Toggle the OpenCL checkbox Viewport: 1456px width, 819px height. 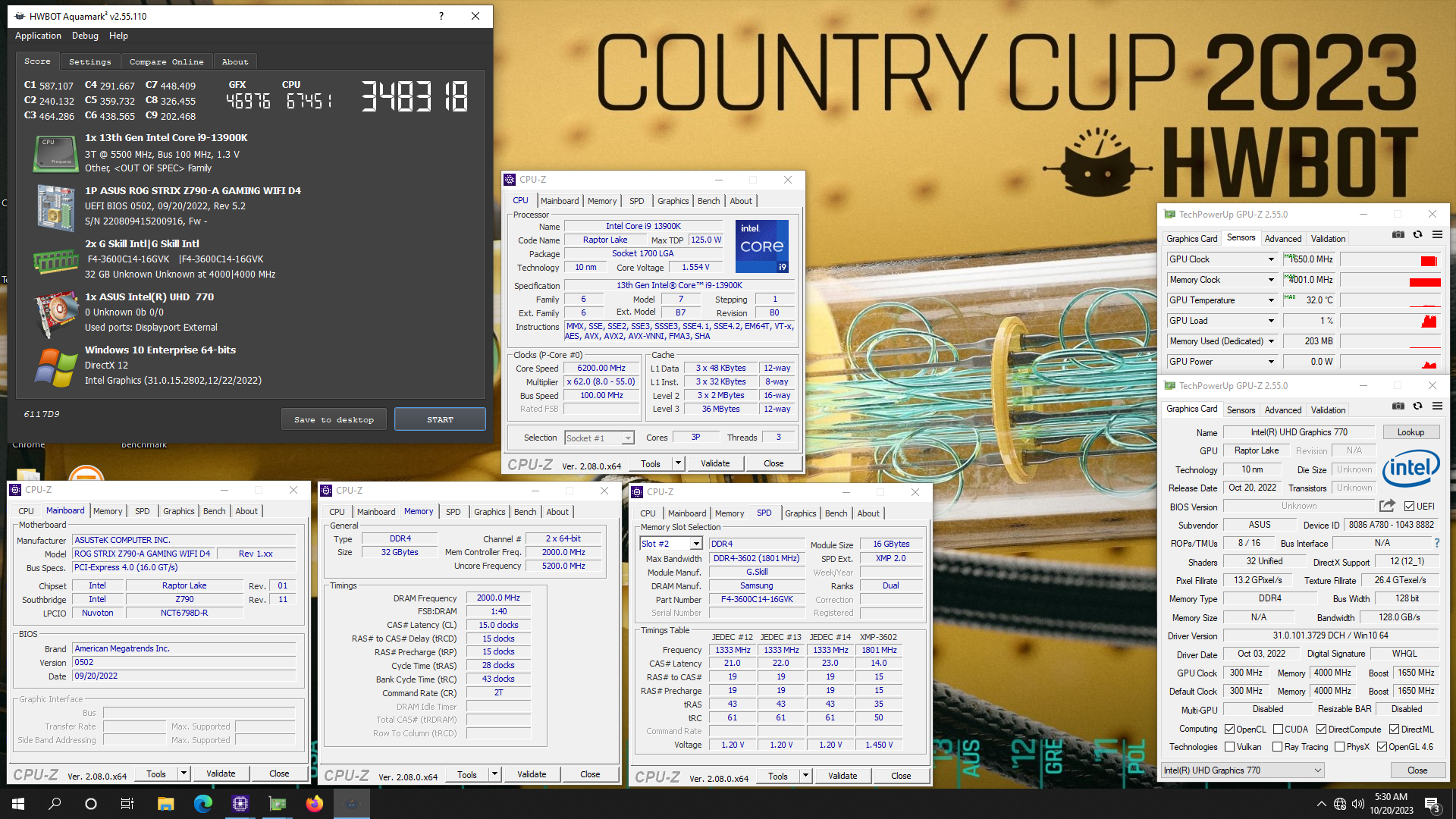point(1230,730)
